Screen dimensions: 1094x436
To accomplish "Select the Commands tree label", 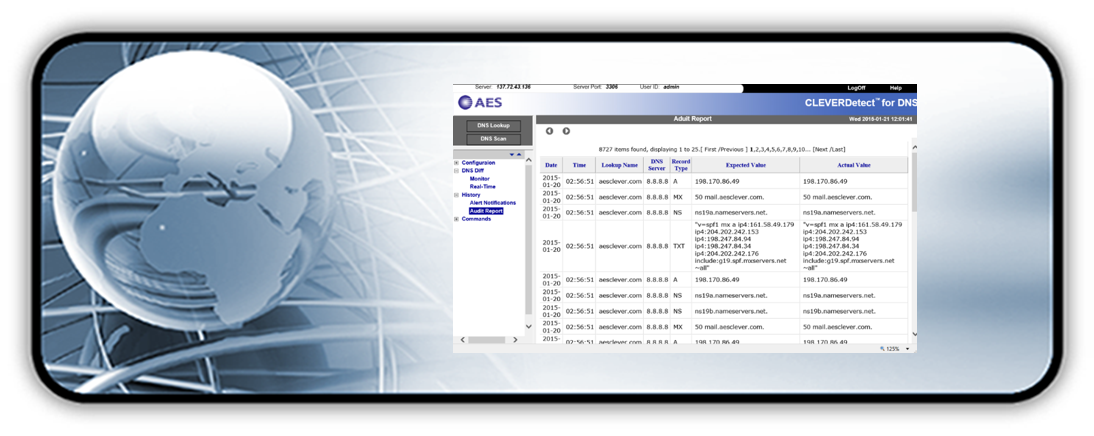I will [x=476, y=219].
